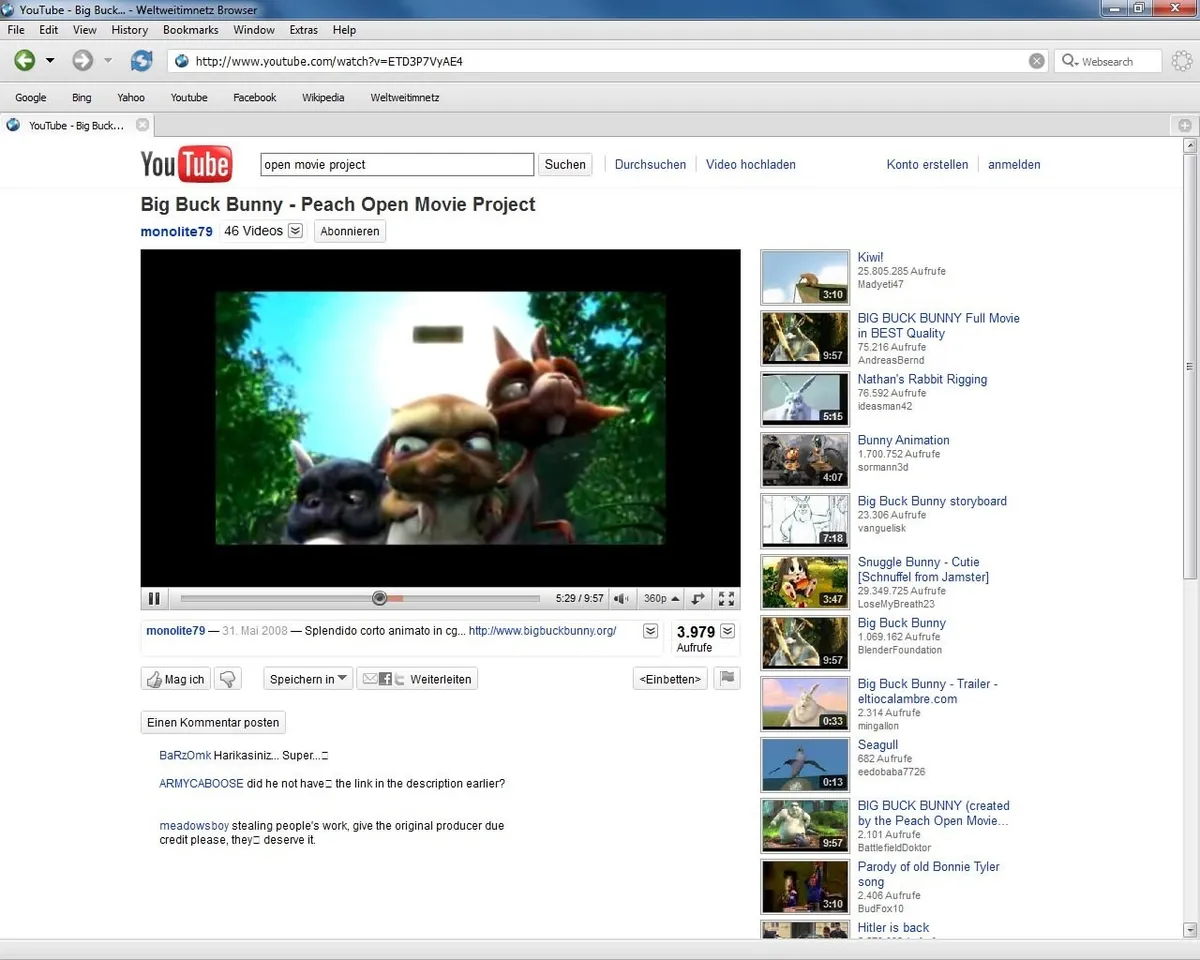Click the thumbs-down dislike icon
1200x960 pixels.
coord(227,678)
